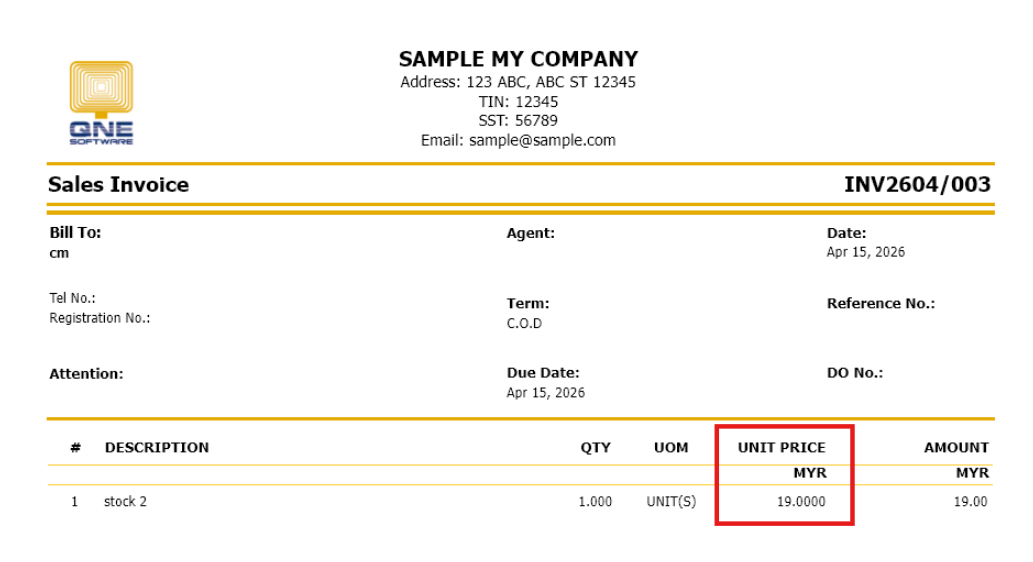Screen dimensions: 1033x562
Task: Select the stock 2 line item
Action: tap(125, 502)
